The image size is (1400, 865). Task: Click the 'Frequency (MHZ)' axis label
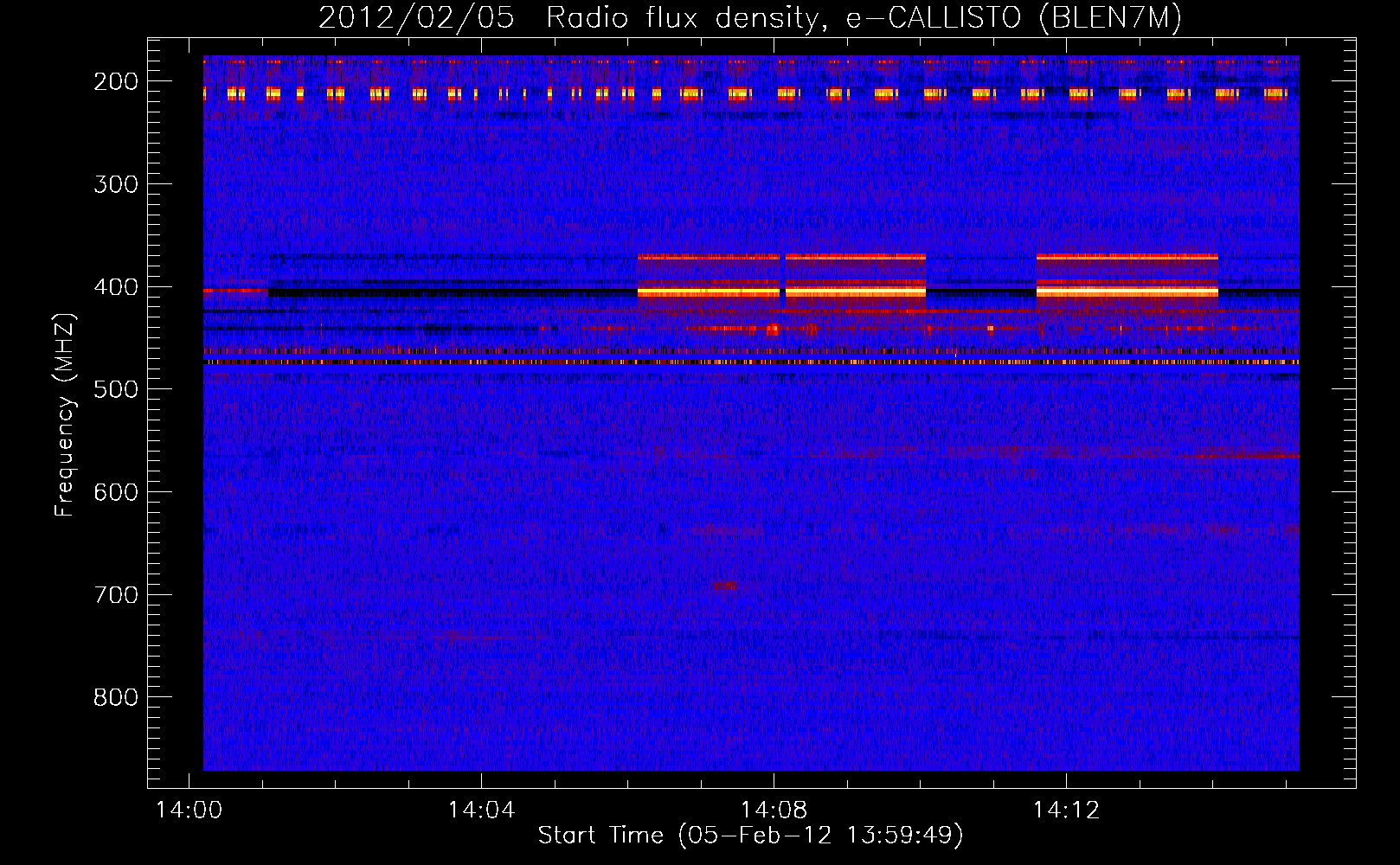[65, 414]
